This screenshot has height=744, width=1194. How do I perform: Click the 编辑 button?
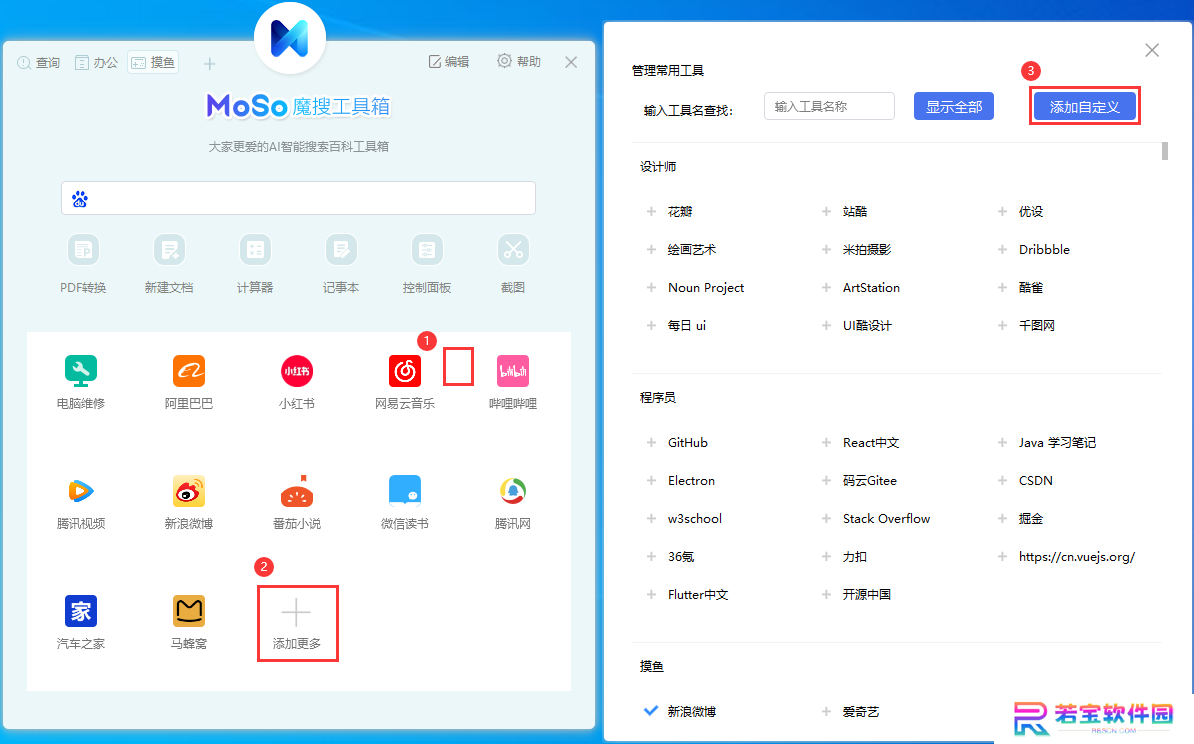(x=449, y=62)
